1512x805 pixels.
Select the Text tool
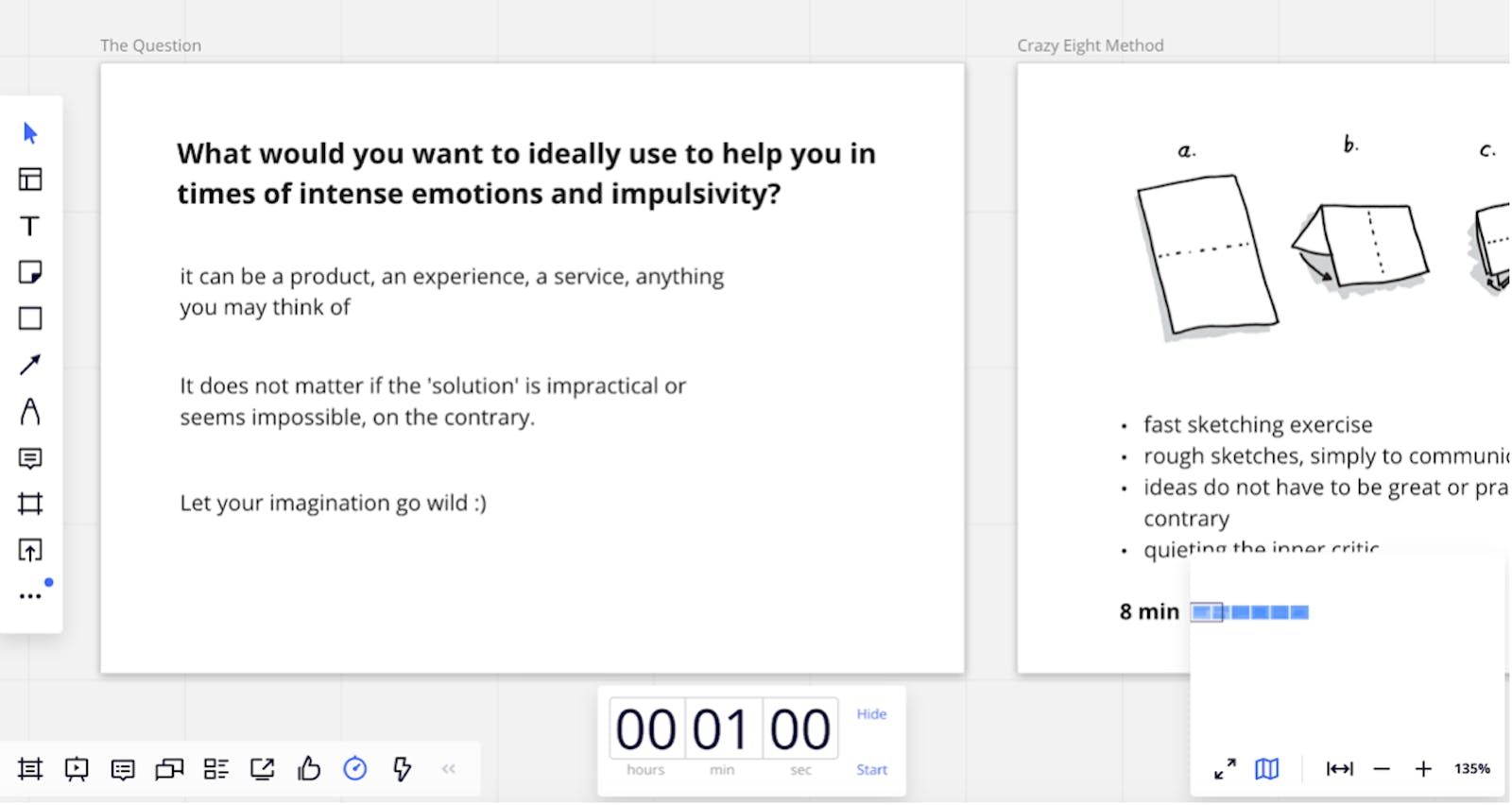pos(30,226)
